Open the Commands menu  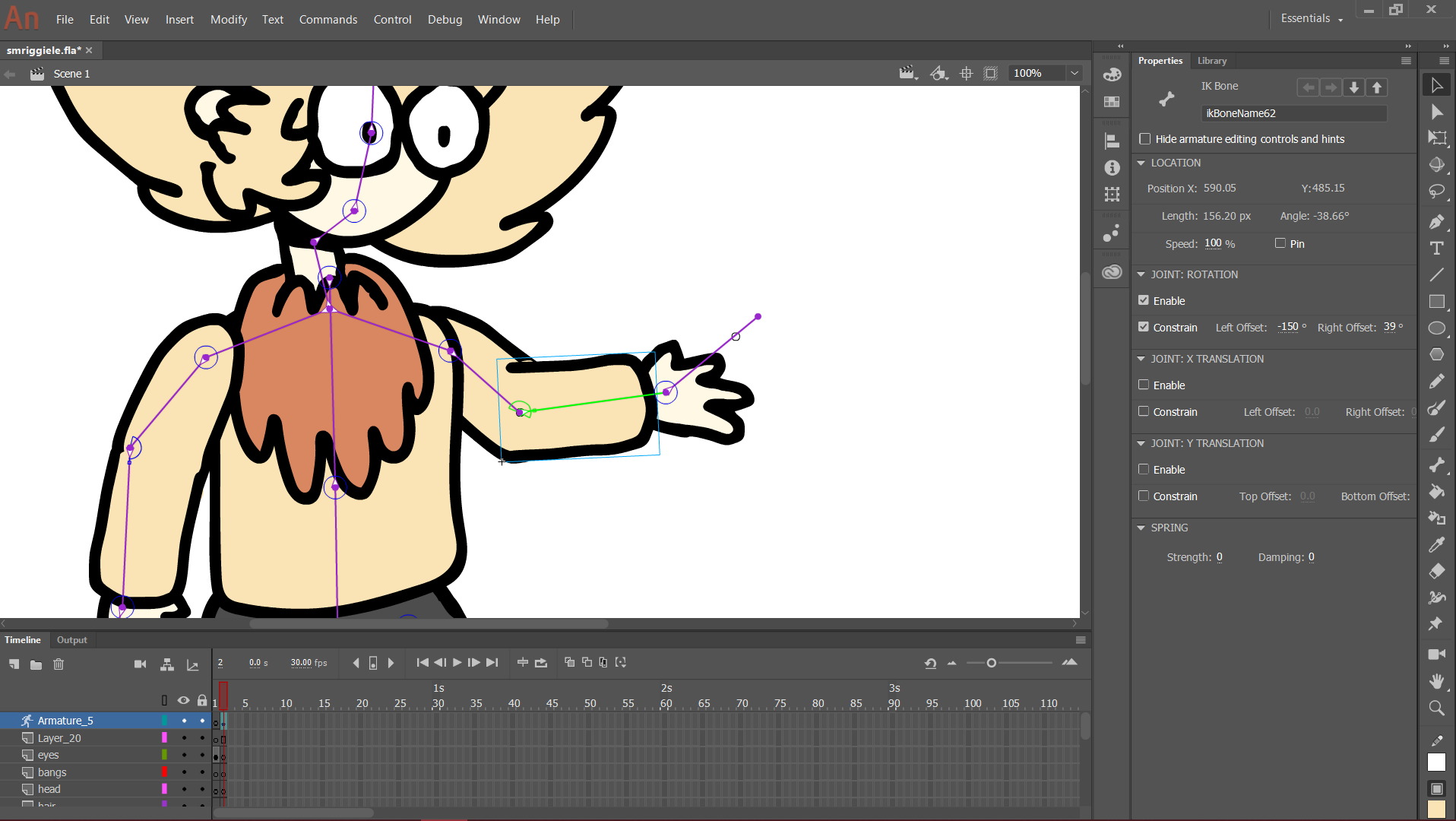(x=328, y=20)
